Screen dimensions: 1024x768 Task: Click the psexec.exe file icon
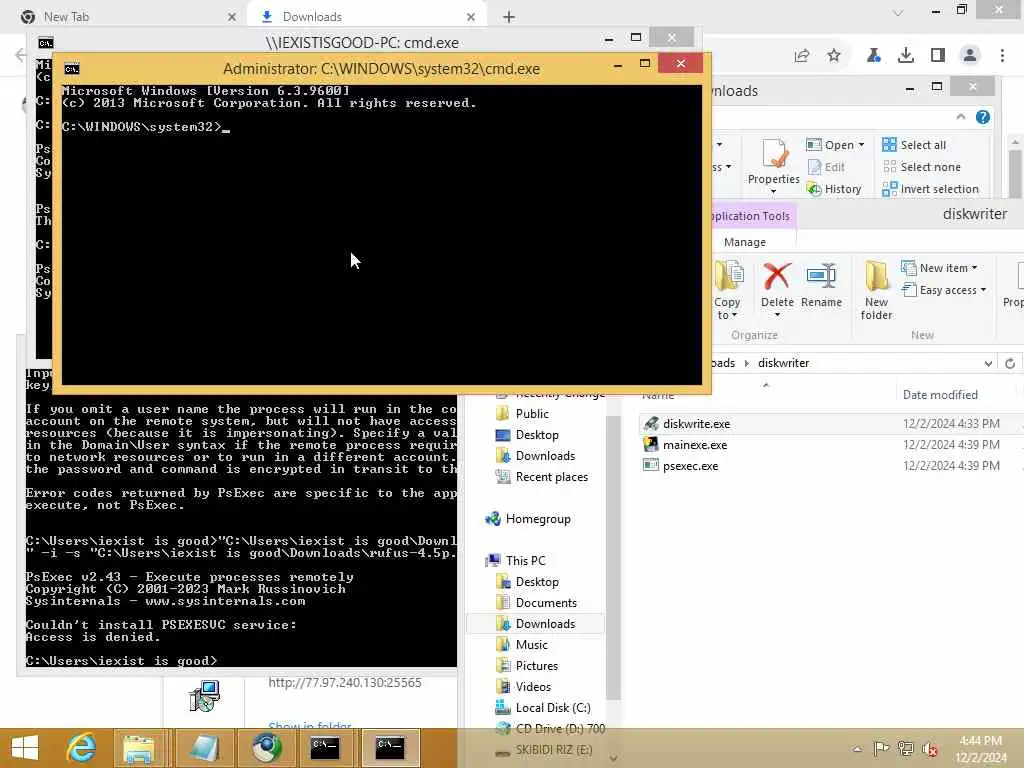(x=650, y=466)
